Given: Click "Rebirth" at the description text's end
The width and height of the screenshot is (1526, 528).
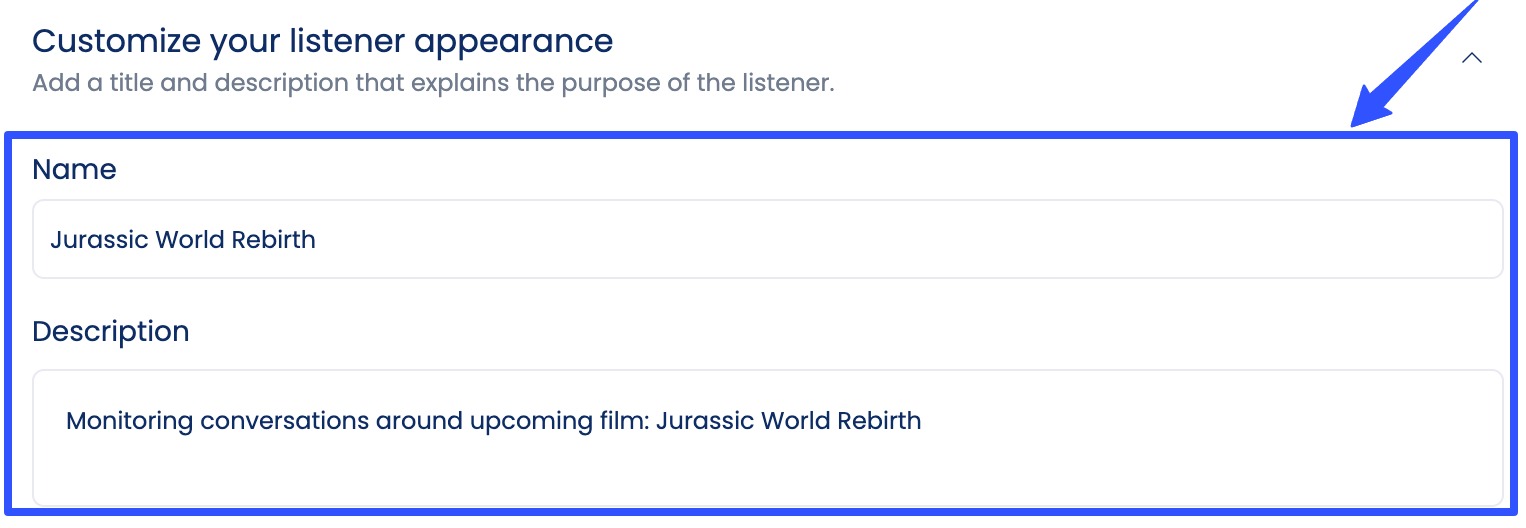Looking at the screenshot, I should [878, 420].
